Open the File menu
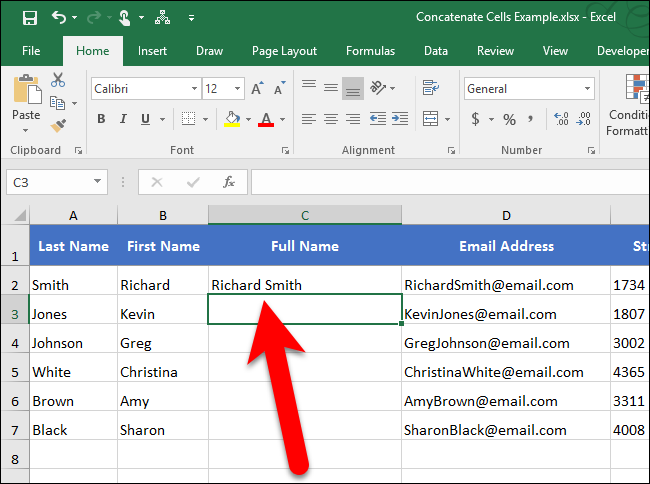The image size is (650, 484). point(31,51)
